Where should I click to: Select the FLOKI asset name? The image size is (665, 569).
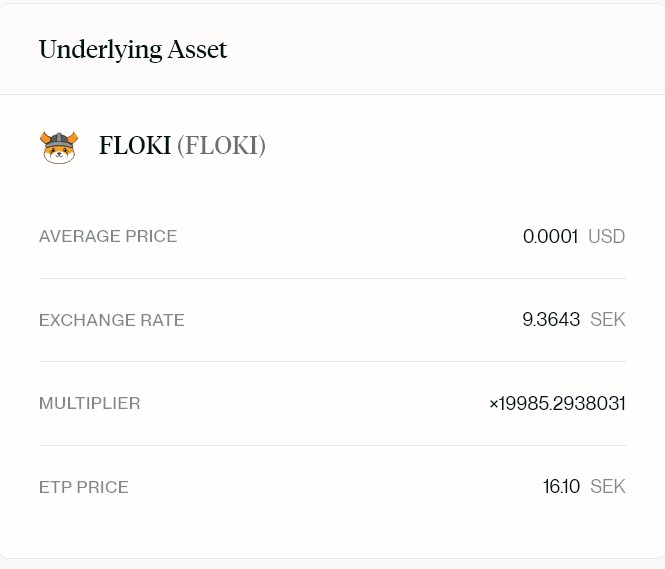[x=135, y=146]
